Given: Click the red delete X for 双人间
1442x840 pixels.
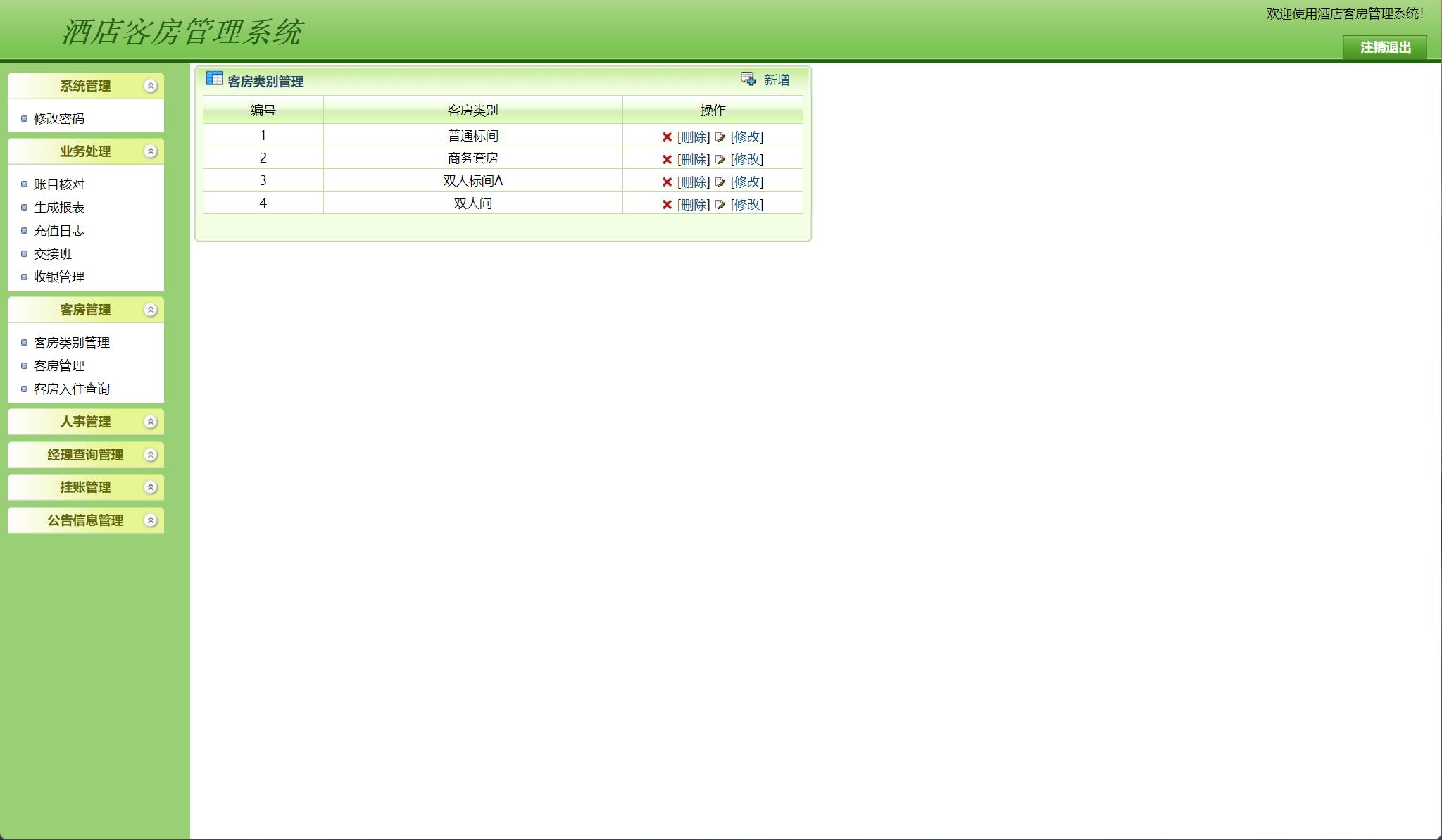Looking at the screenshot, I should [x=667, y=205].
